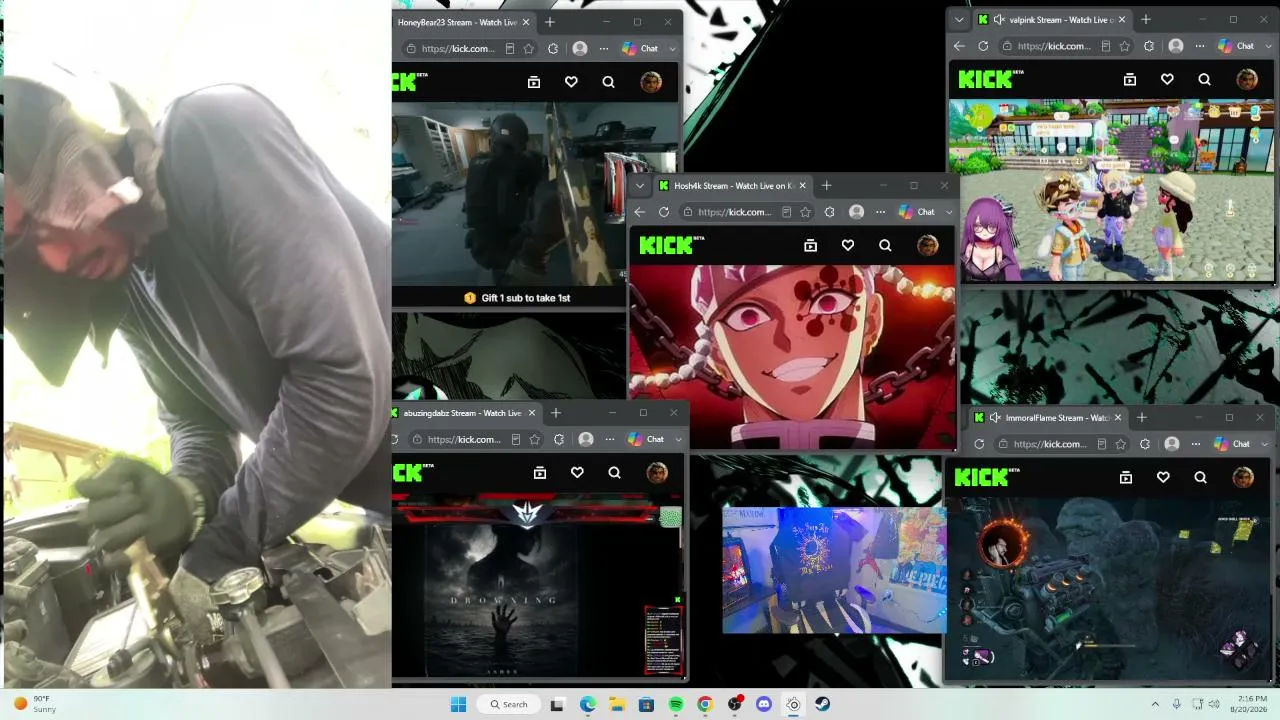Image resolution: width=1280 pixels, height=720 pixels.
Task: Open Browse icon in valpink window's Kick header
Action: point(1130,79)
